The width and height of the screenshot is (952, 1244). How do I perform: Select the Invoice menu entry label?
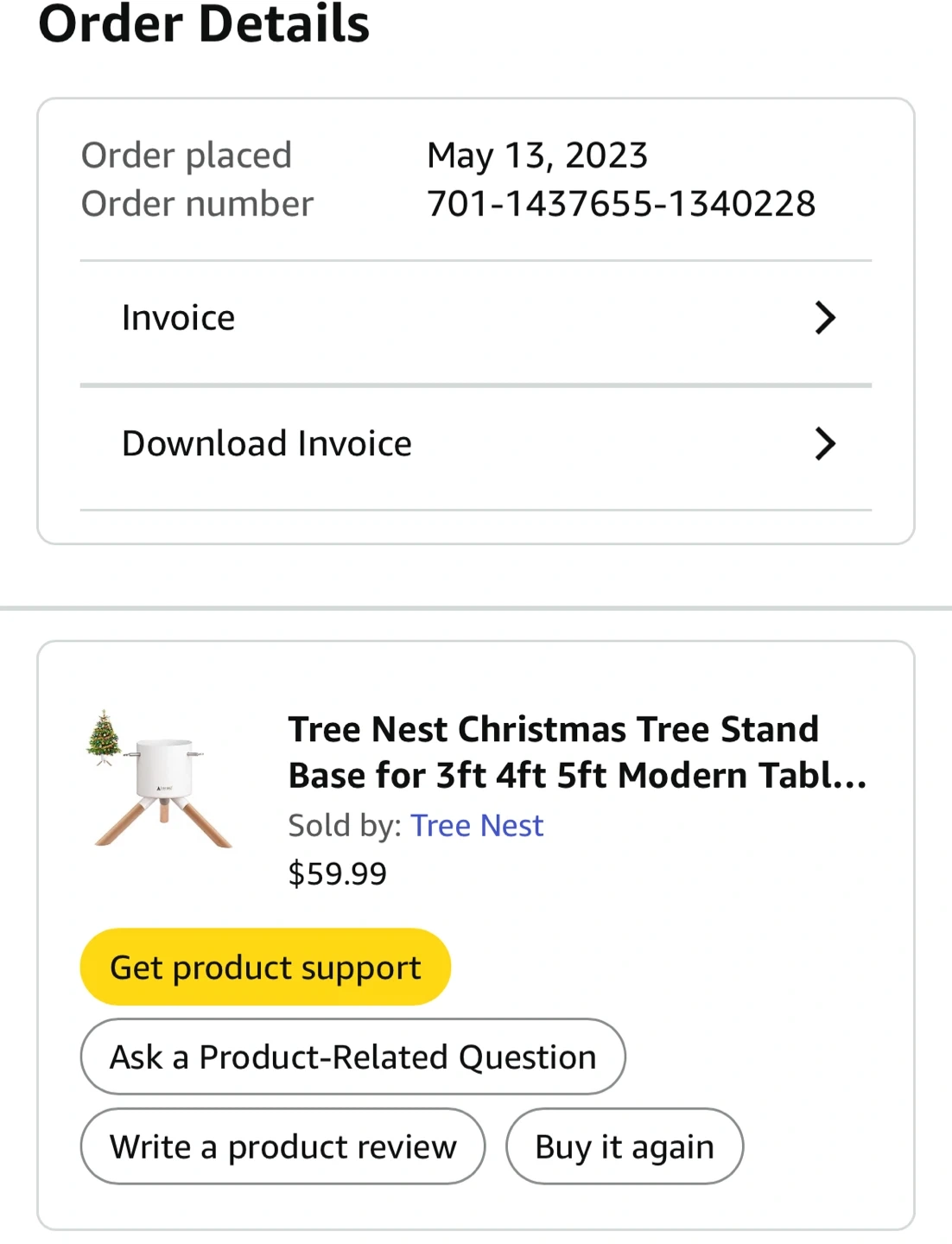click(x=178, y=318)
